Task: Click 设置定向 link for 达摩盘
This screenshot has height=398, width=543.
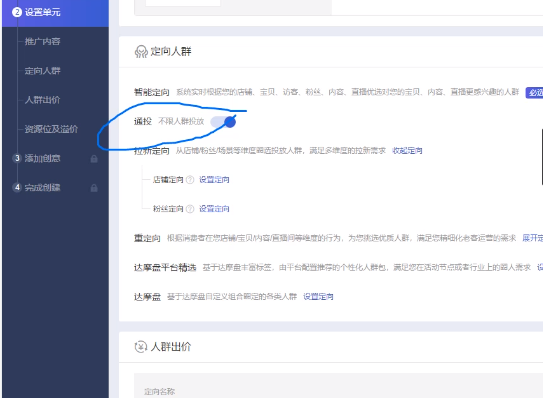Action: click(x=318, y=297)
